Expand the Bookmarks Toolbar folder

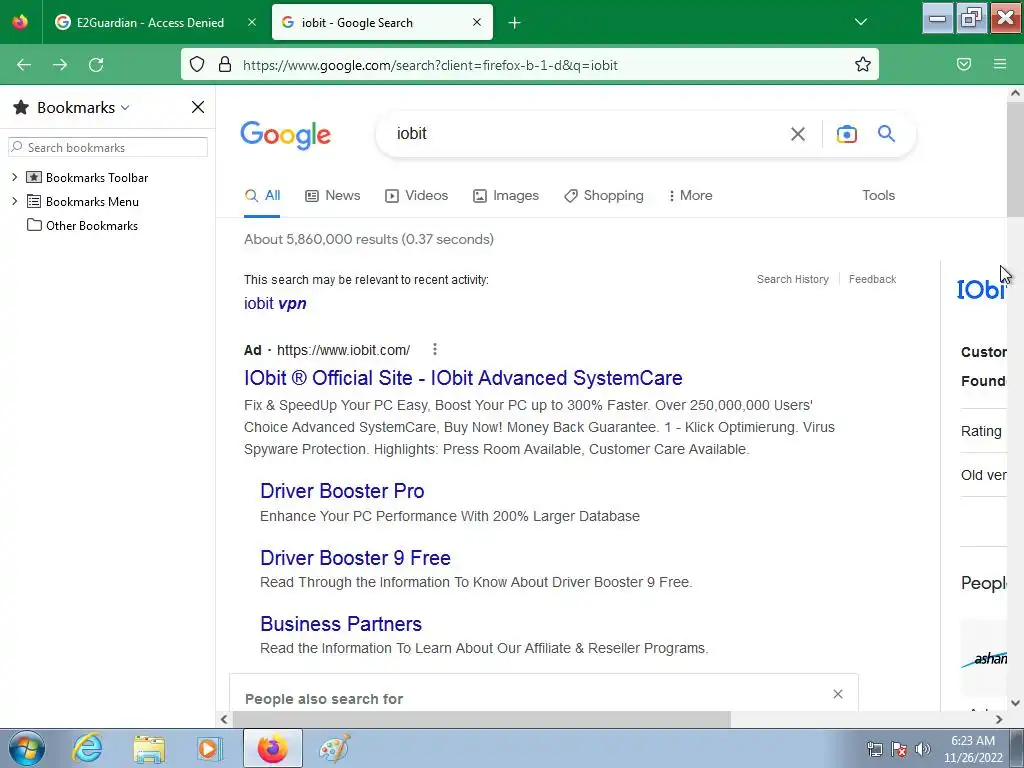pyautogui.click(x=14, y=177)
